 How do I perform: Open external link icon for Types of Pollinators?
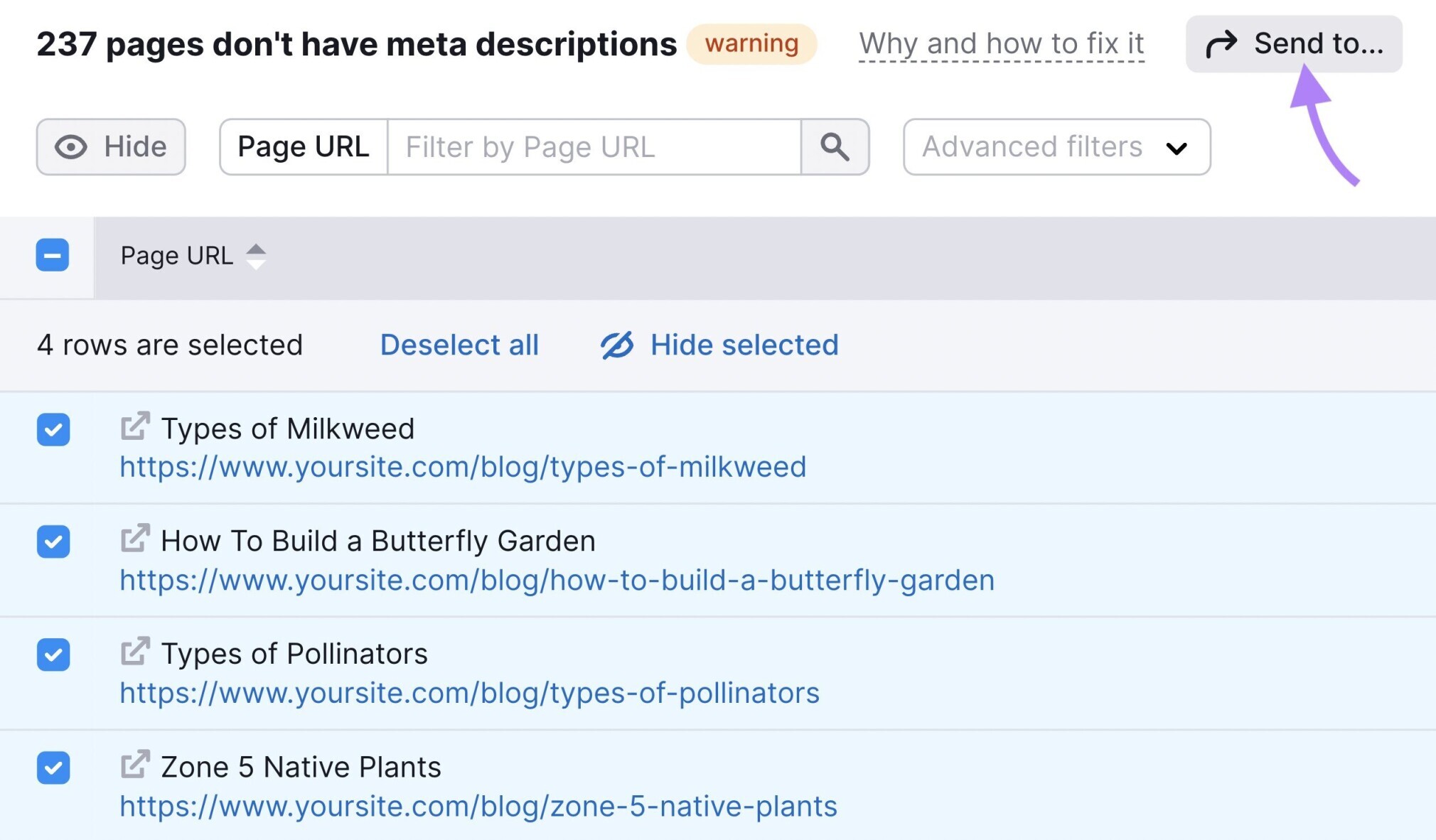point(135,651)
